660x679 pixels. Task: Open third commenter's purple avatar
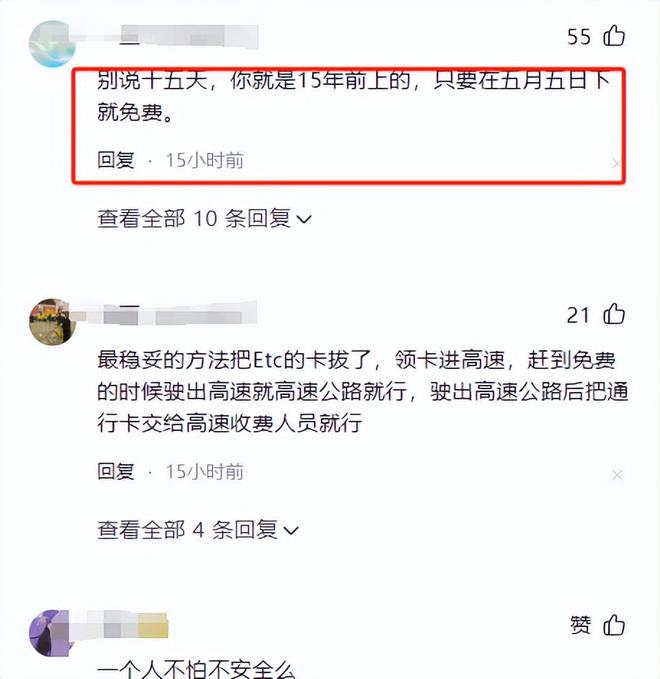(51, 633)
